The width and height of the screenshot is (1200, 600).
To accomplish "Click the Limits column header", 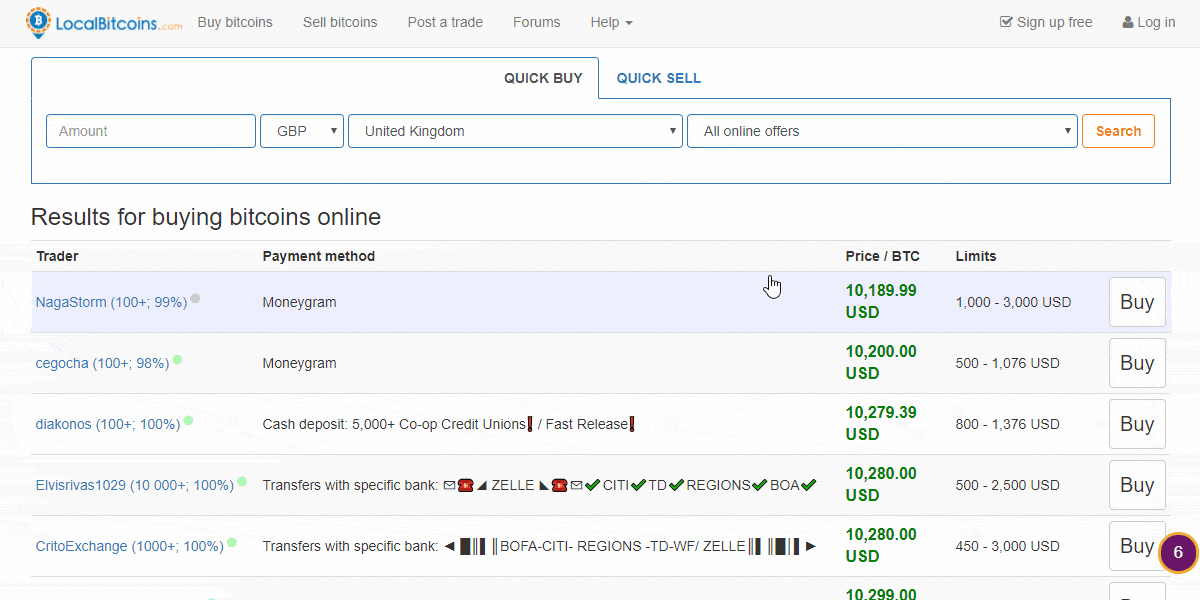I will click(976, 256).
